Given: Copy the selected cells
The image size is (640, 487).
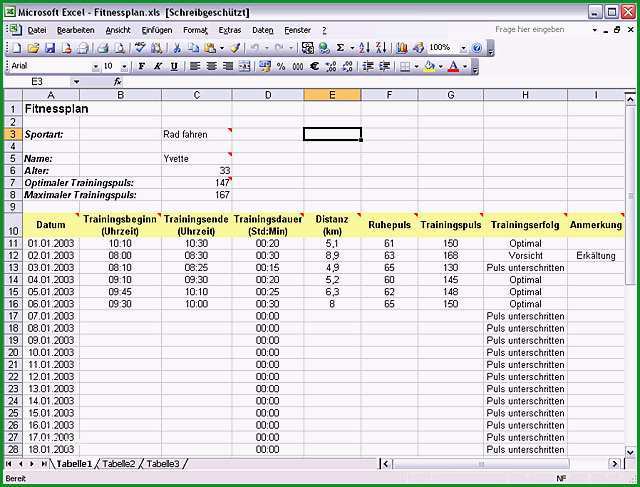Looking at the screenshot, I should [193, 48].
